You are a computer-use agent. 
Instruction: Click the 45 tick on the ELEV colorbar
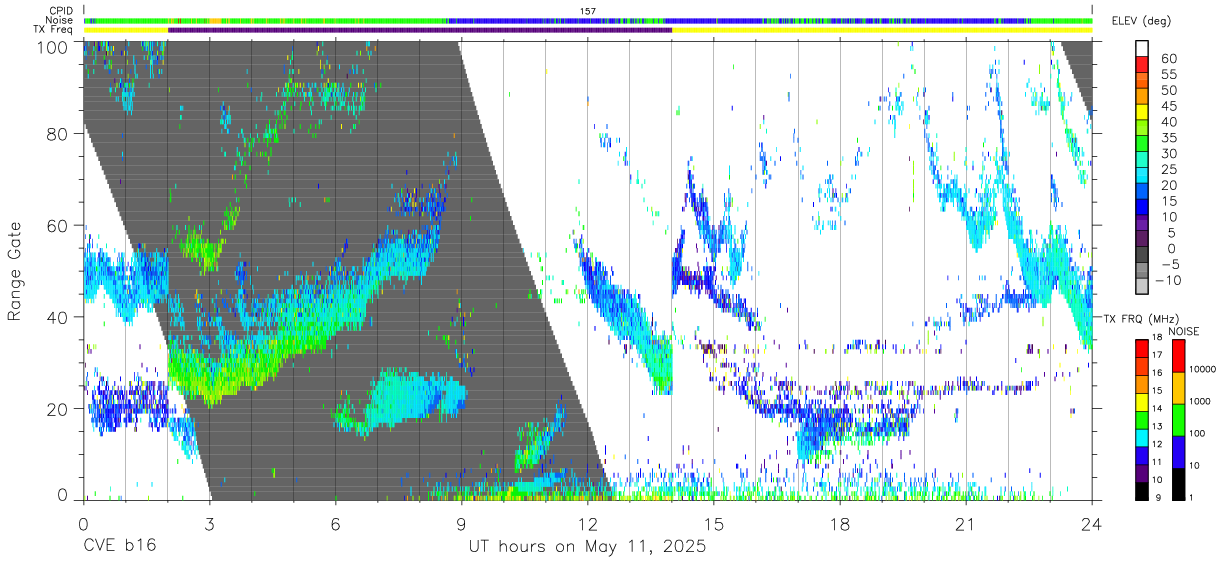coord(1168,106)
